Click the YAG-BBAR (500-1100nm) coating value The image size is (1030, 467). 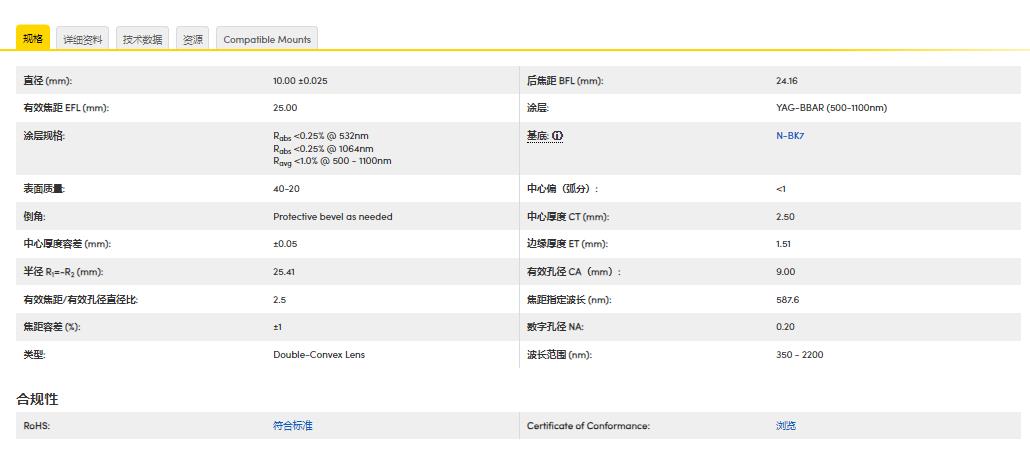831,108
